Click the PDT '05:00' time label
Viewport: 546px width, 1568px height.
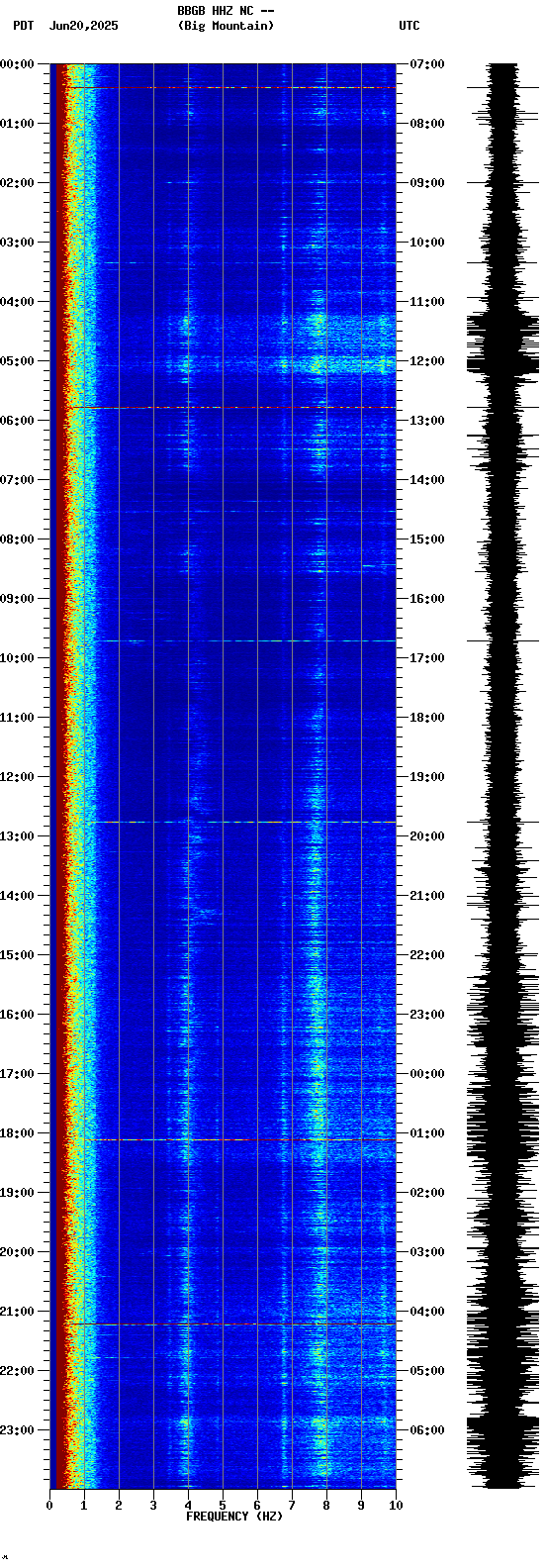[x=17, y=361]
